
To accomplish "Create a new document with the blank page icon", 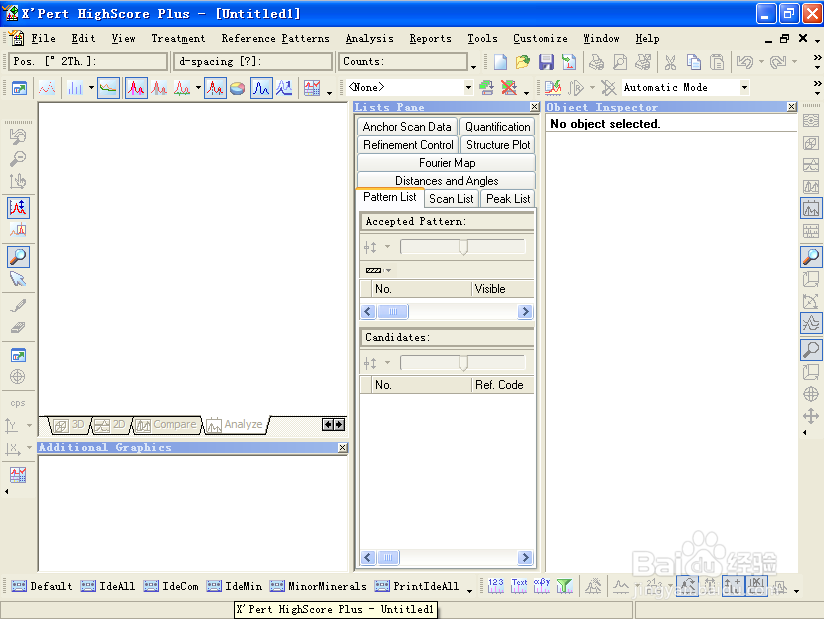I will tap(500, 62).
